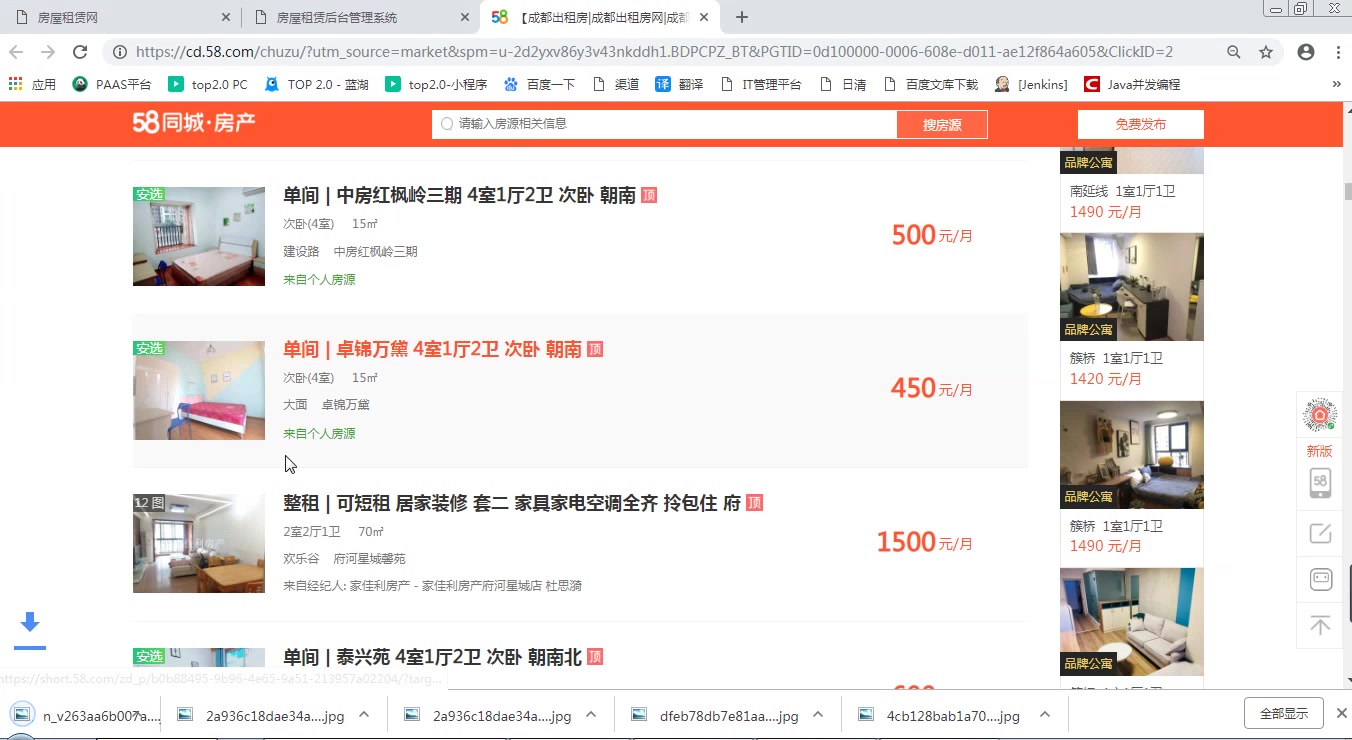Click the 500 元/月 price
Screen dimensions: 1352x740
(x=932, y=235)
